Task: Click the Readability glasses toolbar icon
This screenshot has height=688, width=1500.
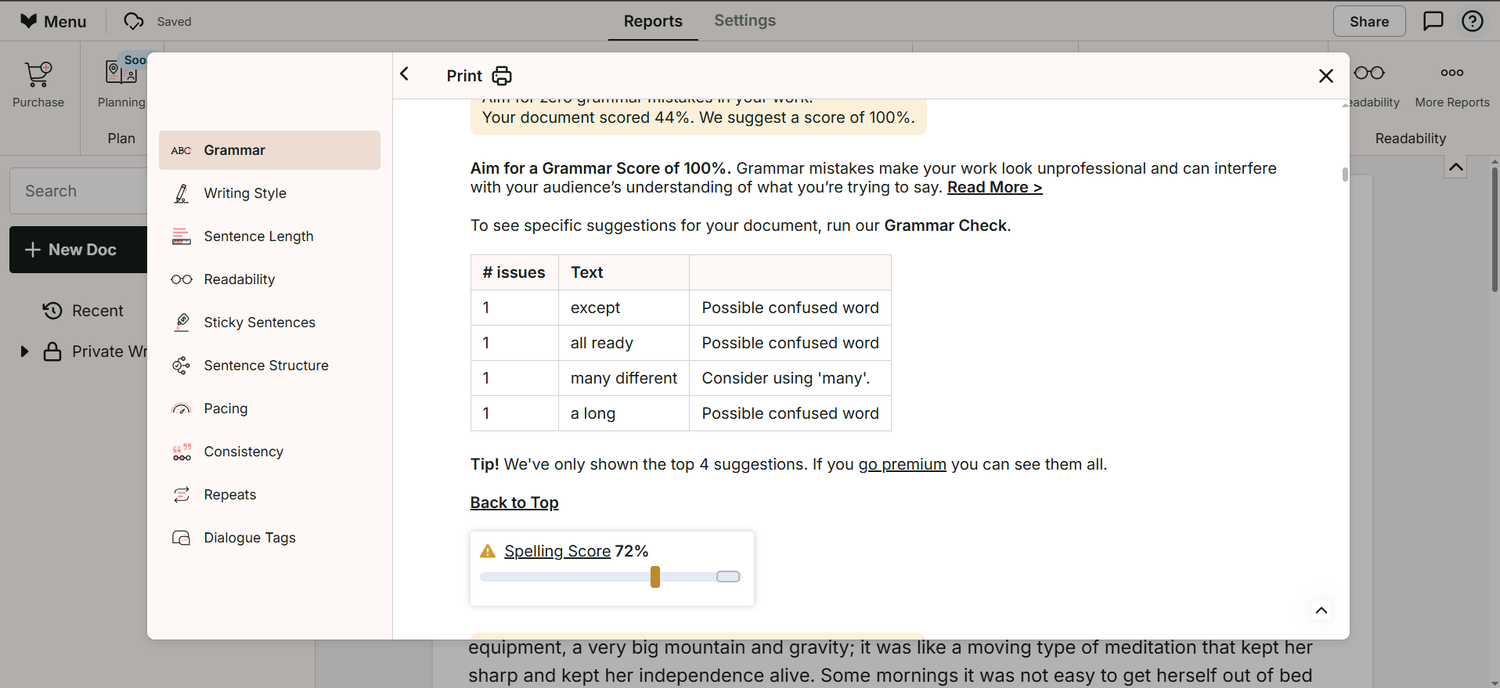Action: [1370, 72]
